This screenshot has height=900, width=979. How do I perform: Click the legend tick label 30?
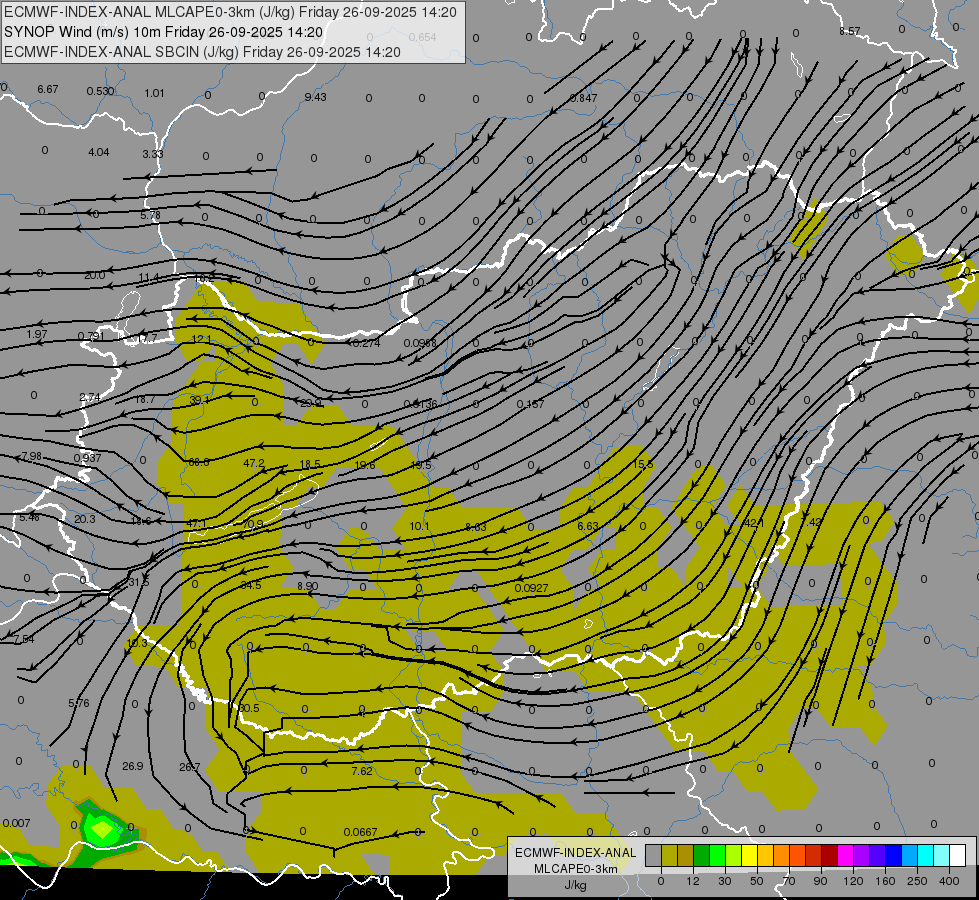725,881
